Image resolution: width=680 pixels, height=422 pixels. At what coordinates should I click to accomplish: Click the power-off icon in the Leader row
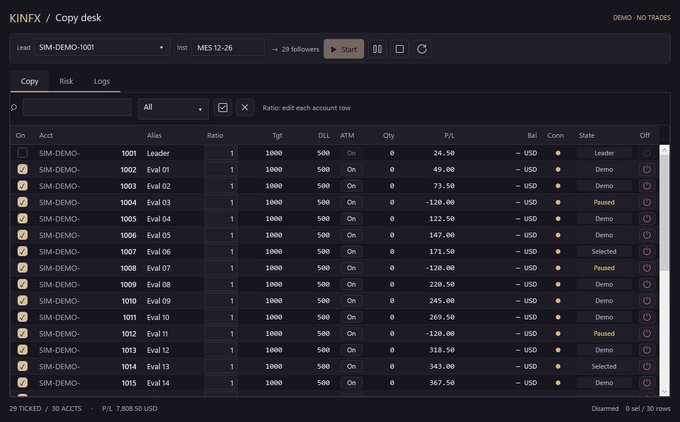[647, 153]
